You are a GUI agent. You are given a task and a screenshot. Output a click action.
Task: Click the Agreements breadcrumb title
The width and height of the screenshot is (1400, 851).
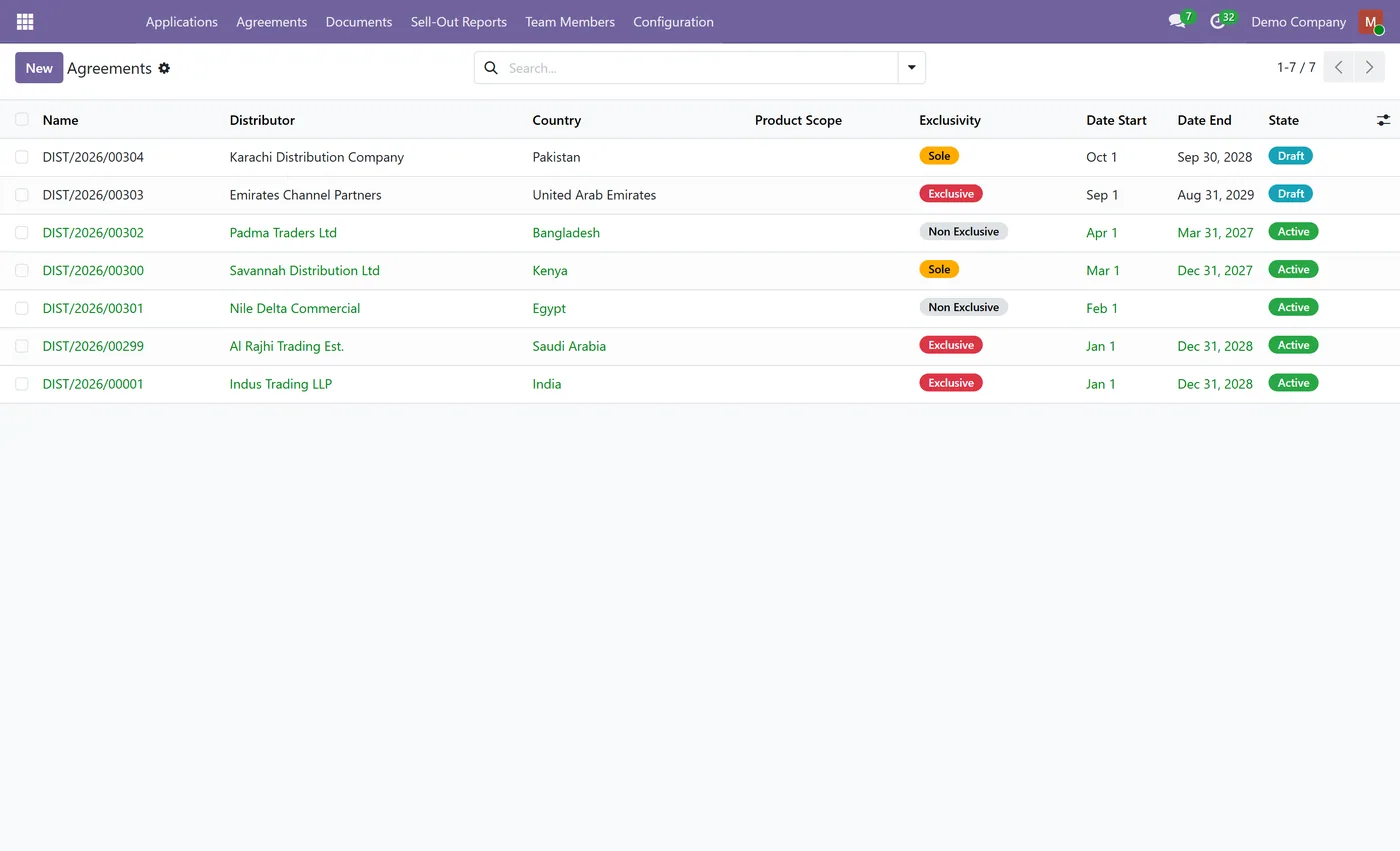pyautogui.click(x=109, y=68)
